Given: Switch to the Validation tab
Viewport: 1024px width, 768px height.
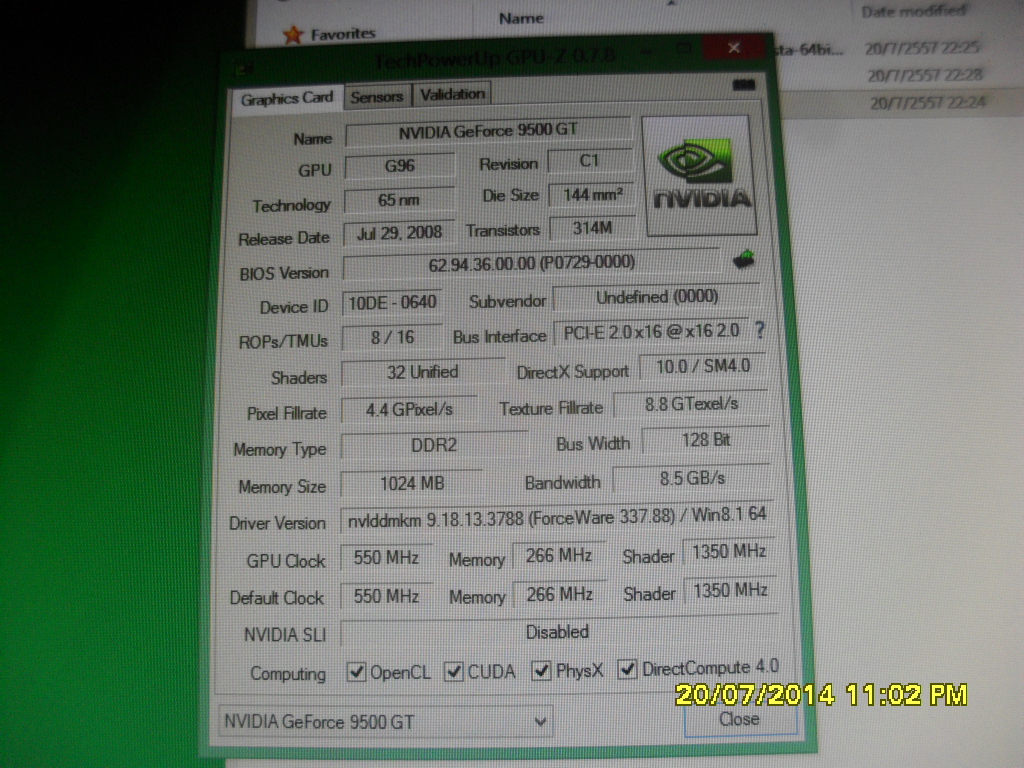Looking at the screenshot, I should [x=452, y=94].
